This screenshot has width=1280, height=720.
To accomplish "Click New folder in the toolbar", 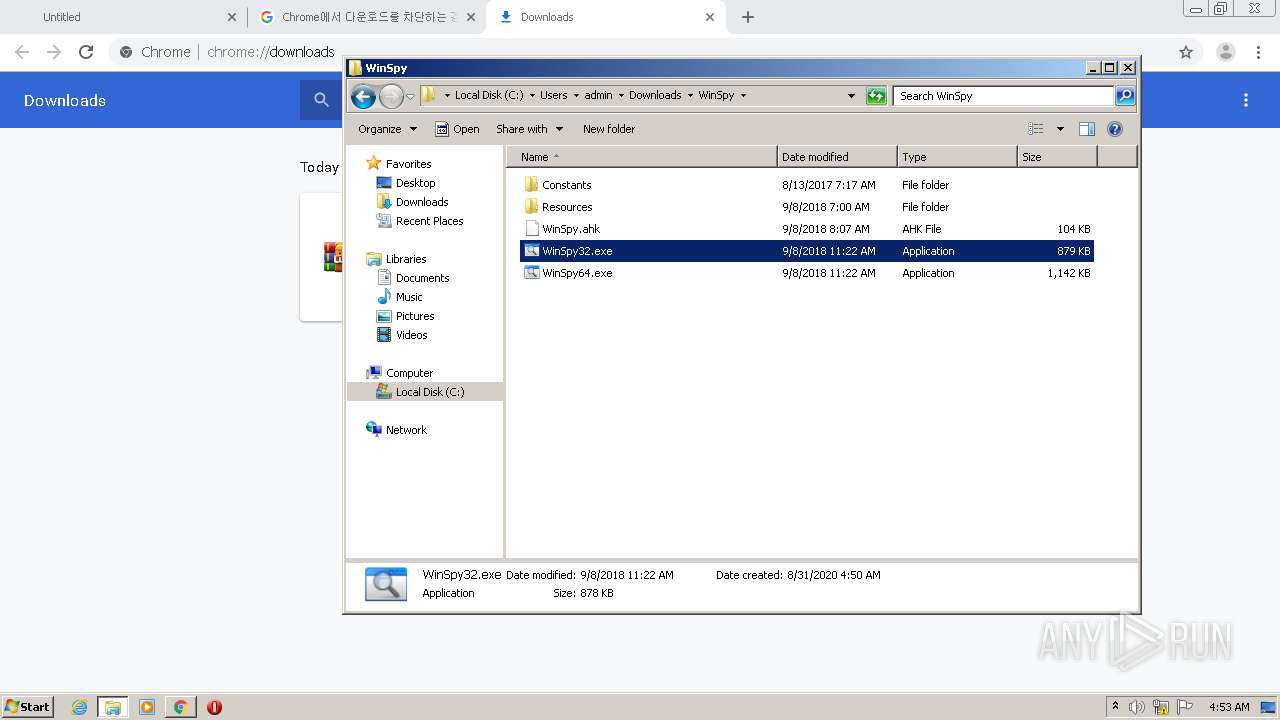I will (609, 129).
